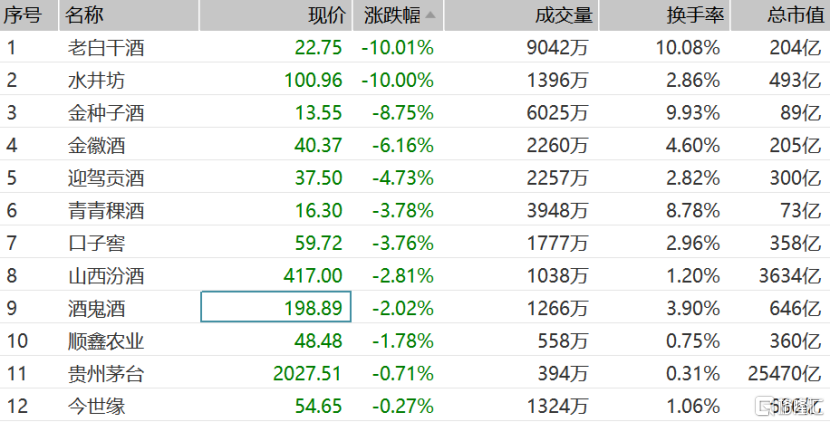This screenshot has height=423, width=830.
Task: Click the 金种子酒 stock name
Action: click(x=106, y=113)
